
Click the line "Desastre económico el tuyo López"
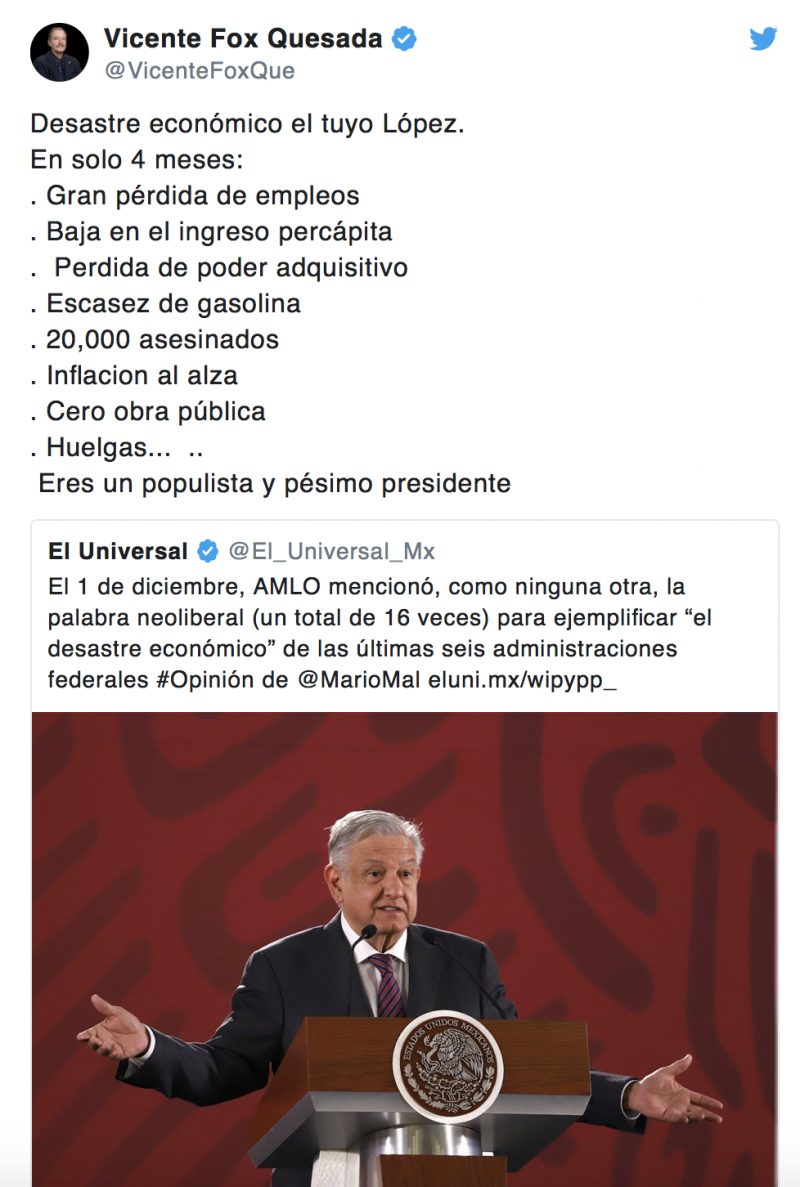click(247, 125)
